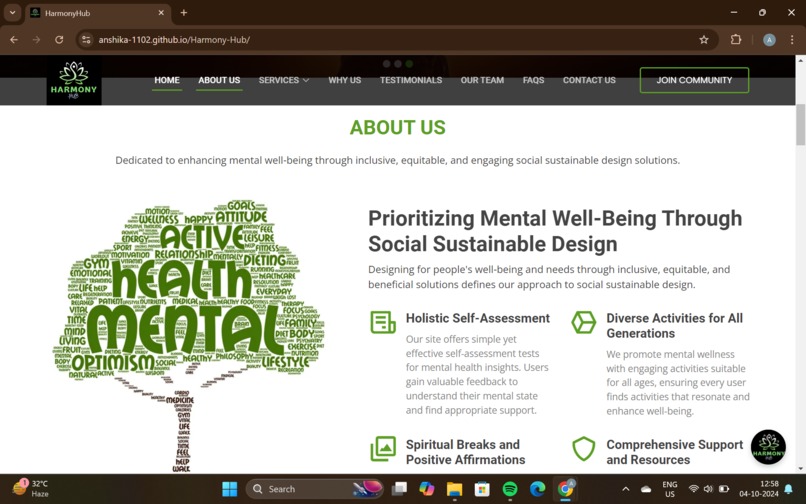Switch ENG US input language
The height and width of the screenshot is (504, 806).
669,489
